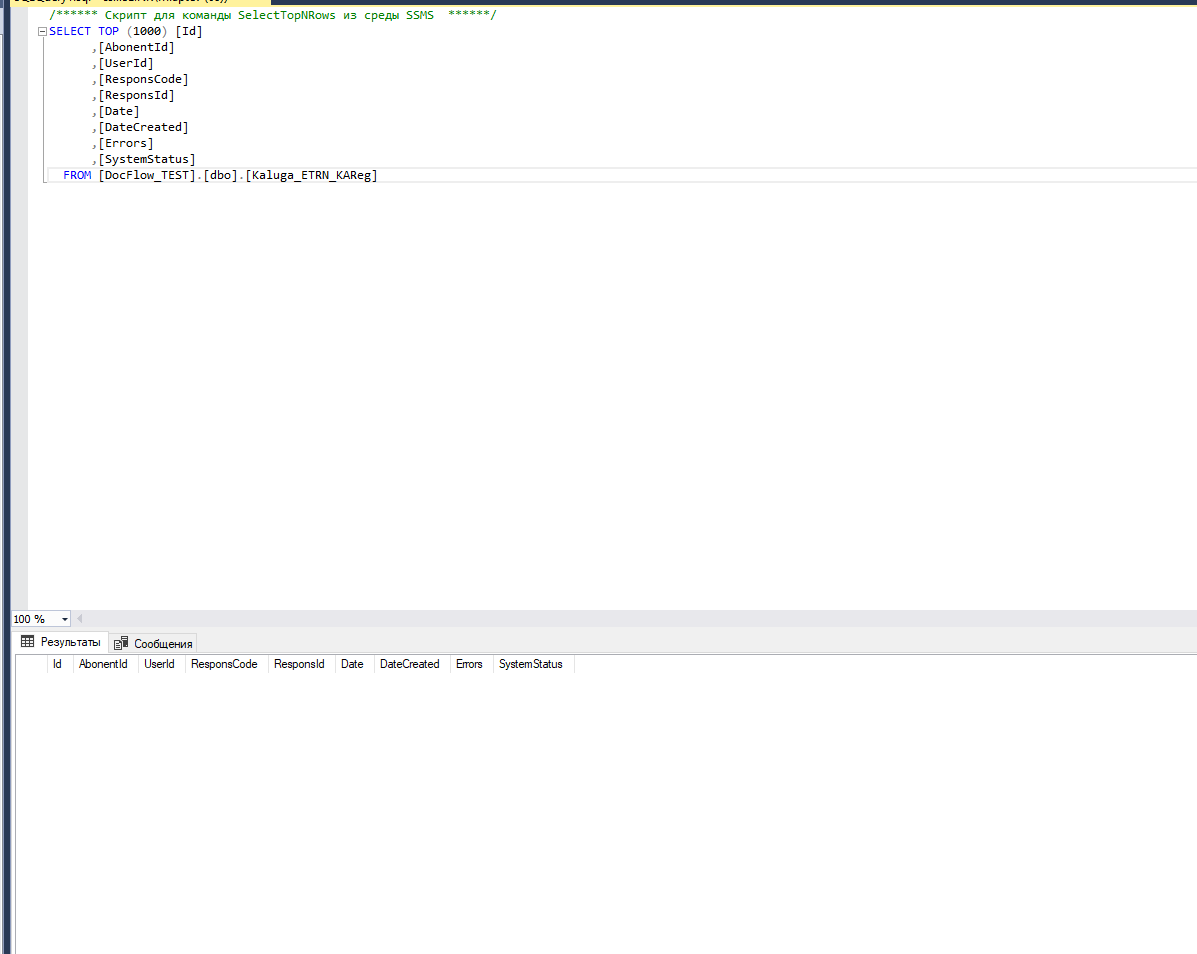
Task: Click the results grid icon on Результаты tab
Action: 27,642
